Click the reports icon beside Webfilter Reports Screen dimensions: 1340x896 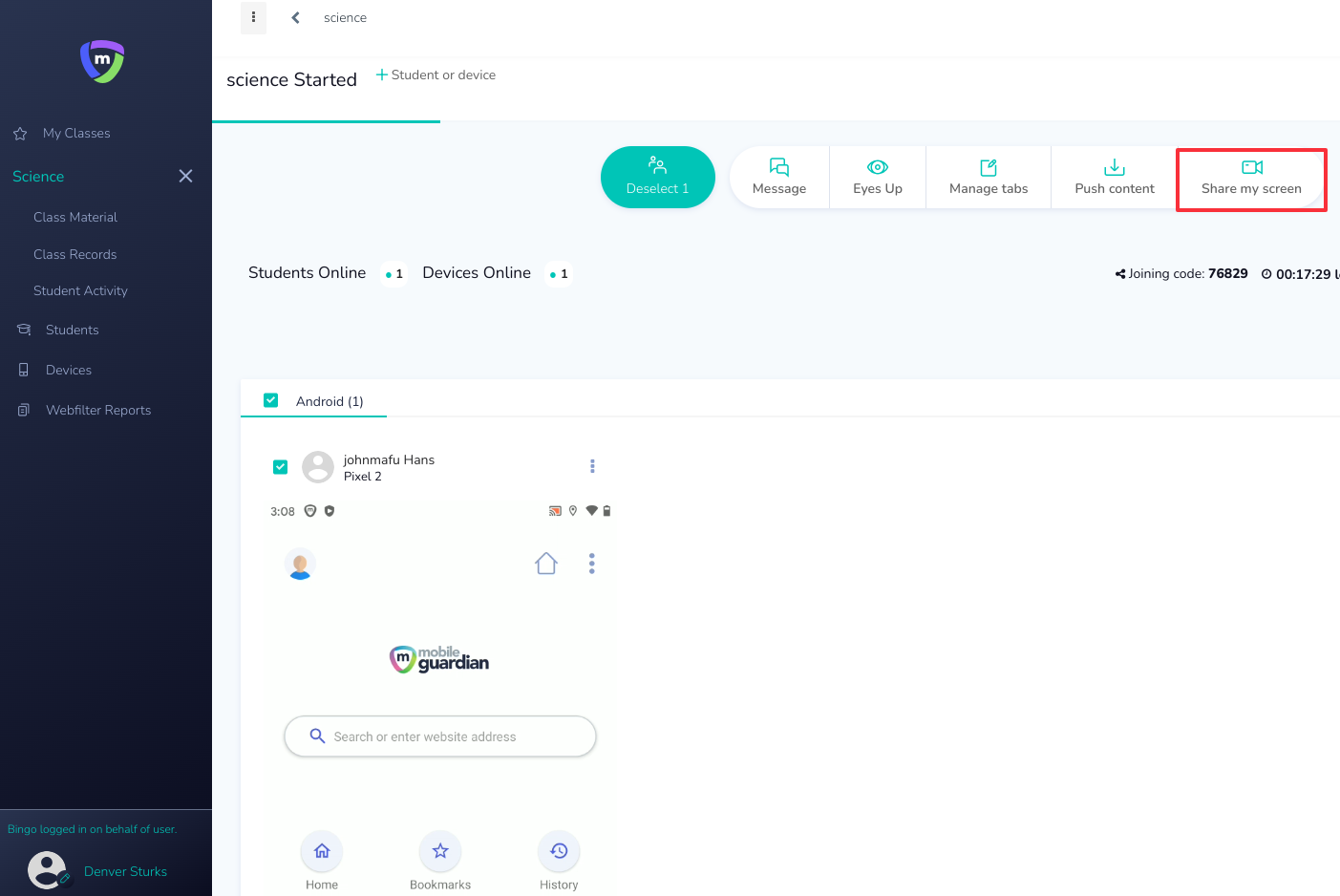tap(24, 410)
